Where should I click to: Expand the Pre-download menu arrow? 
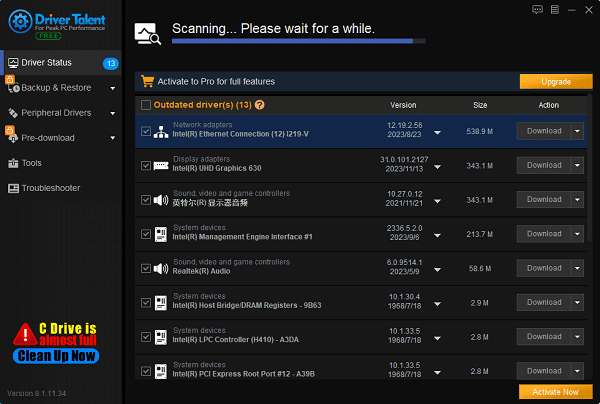pos(112,138)
